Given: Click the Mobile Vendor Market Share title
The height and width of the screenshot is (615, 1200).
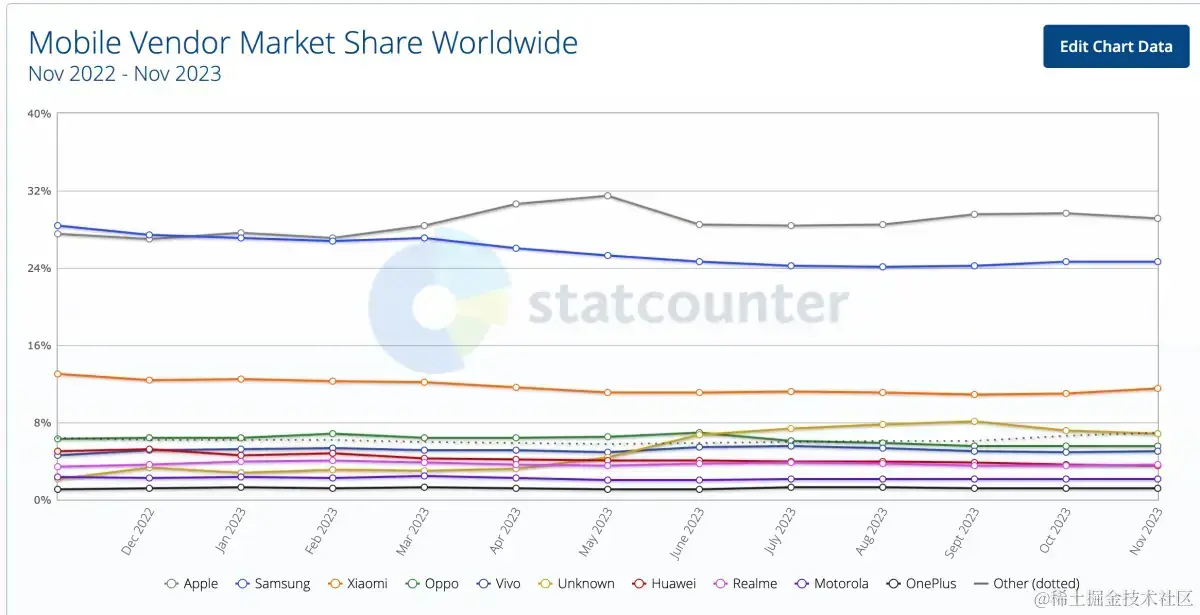Looking at the screenshot, I should 303,43.
